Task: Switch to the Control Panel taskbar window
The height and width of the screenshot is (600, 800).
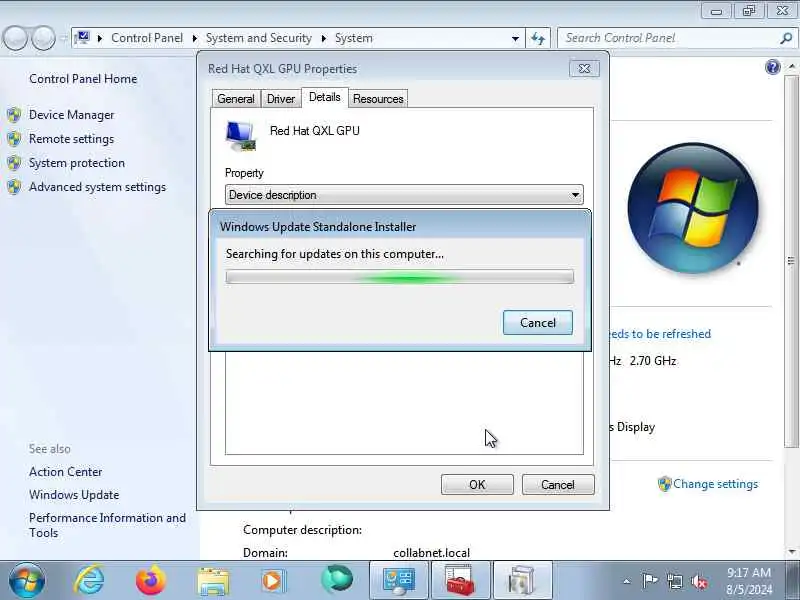Action: point(398,580)
